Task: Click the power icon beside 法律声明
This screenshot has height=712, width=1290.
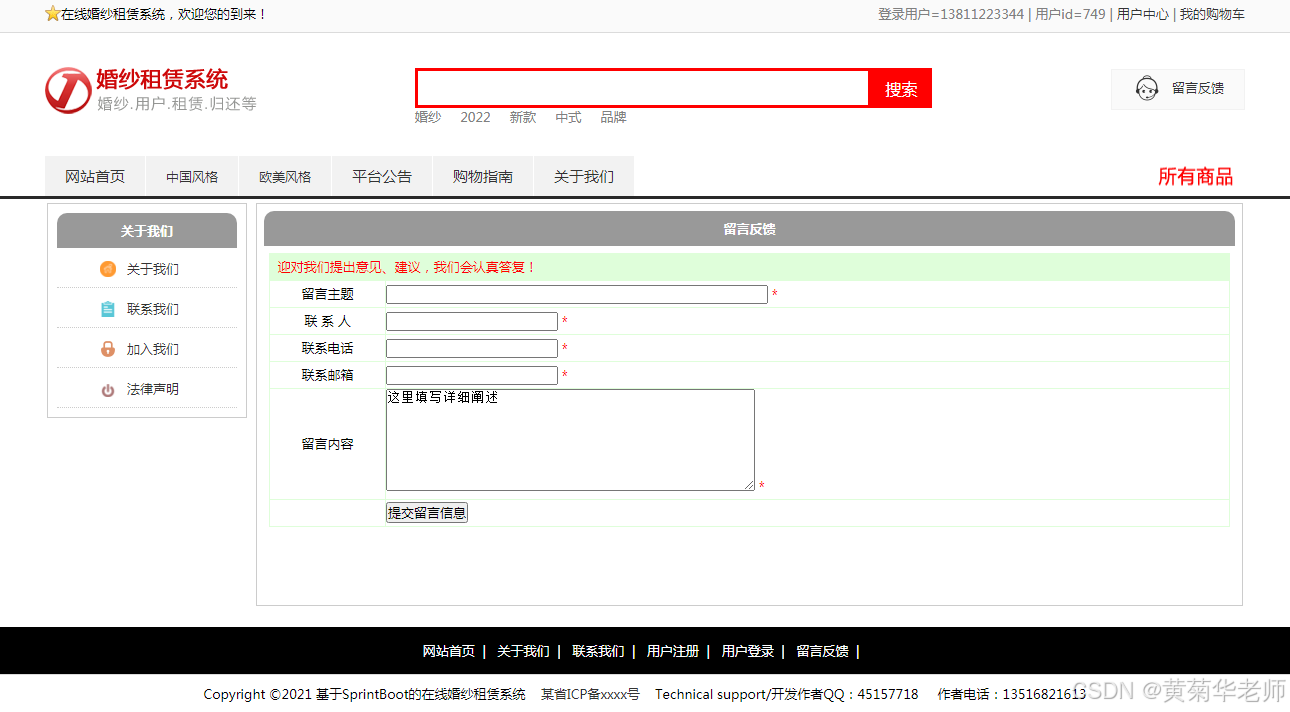Action: point(108,390)
